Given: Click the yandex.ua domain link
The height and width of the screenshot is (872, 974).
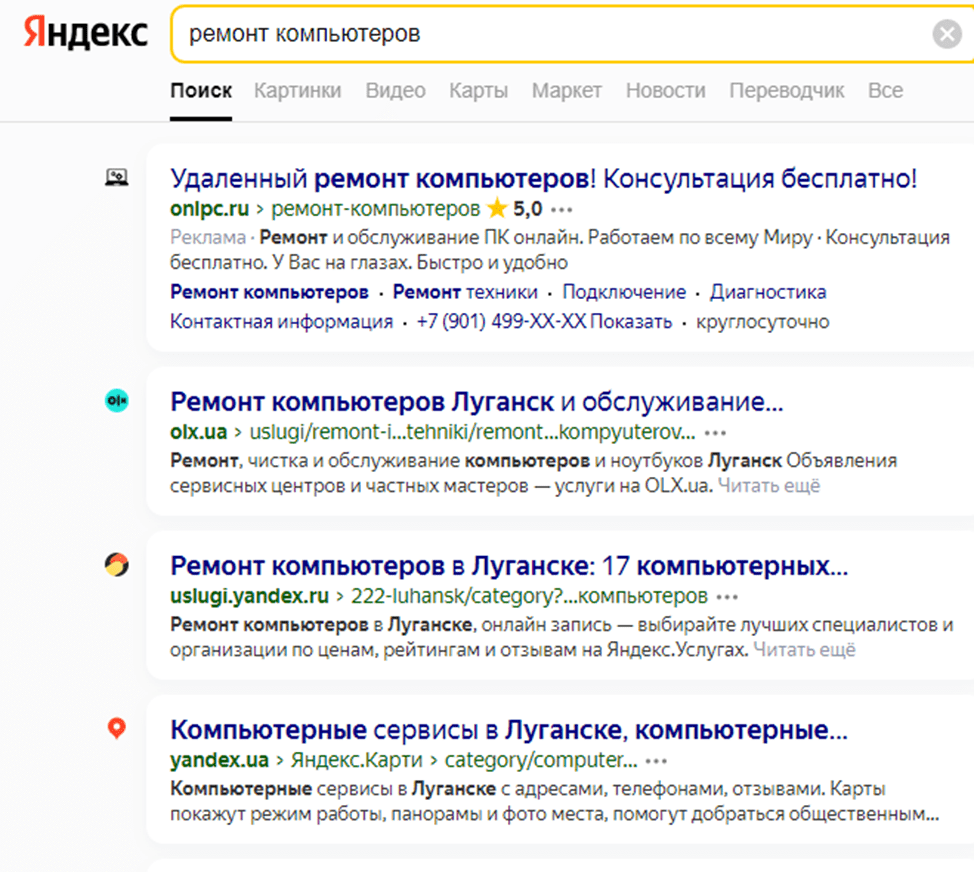Looking at the screenshot, I should (x=220, y=760).
